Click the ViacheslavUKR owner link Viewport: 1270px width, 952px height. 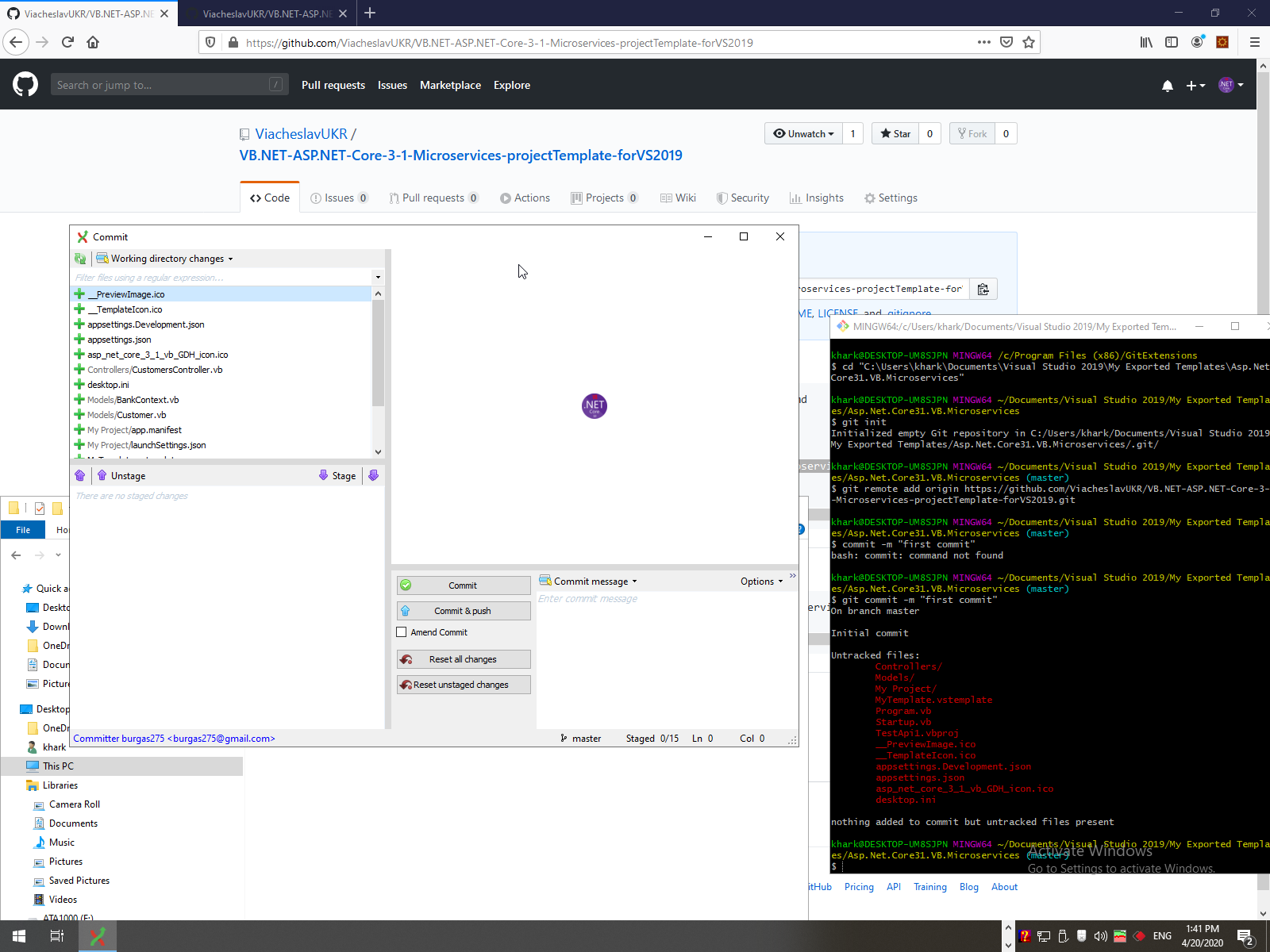pyautogui.click(x=302, y=134)
